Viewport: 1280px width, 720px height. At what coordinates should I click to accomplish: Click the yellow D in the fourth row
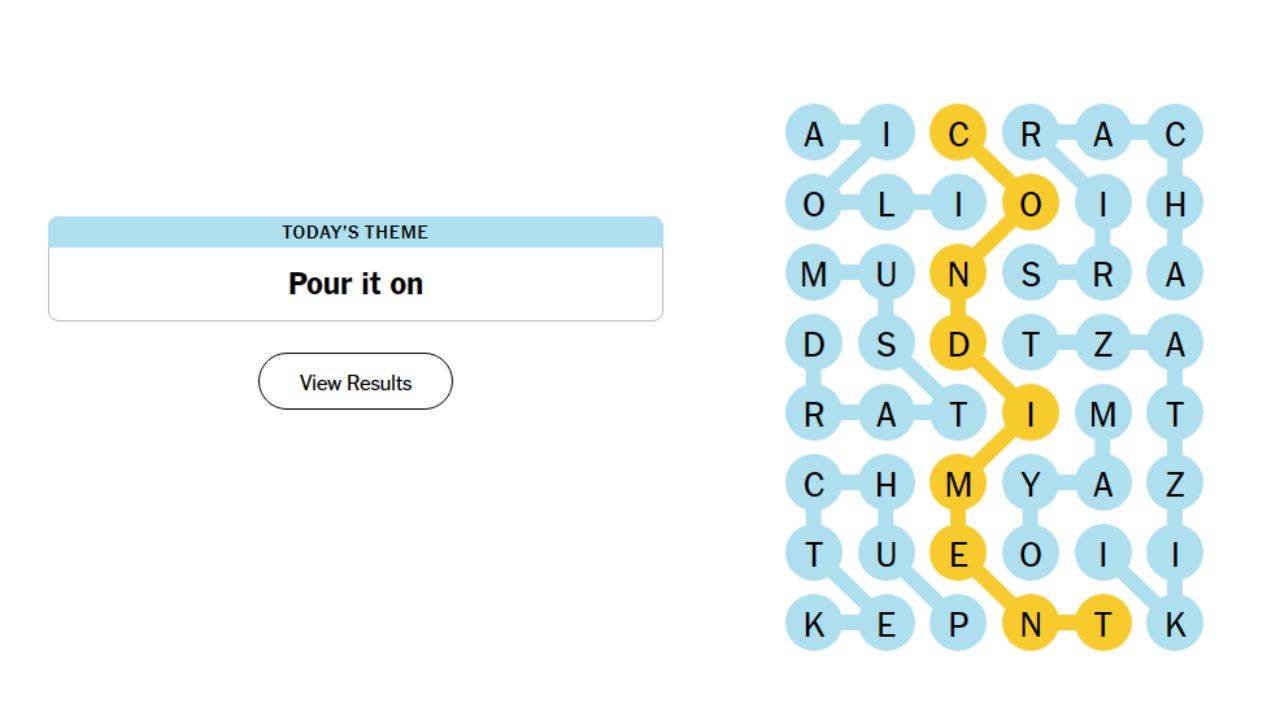tap(958, 343)
